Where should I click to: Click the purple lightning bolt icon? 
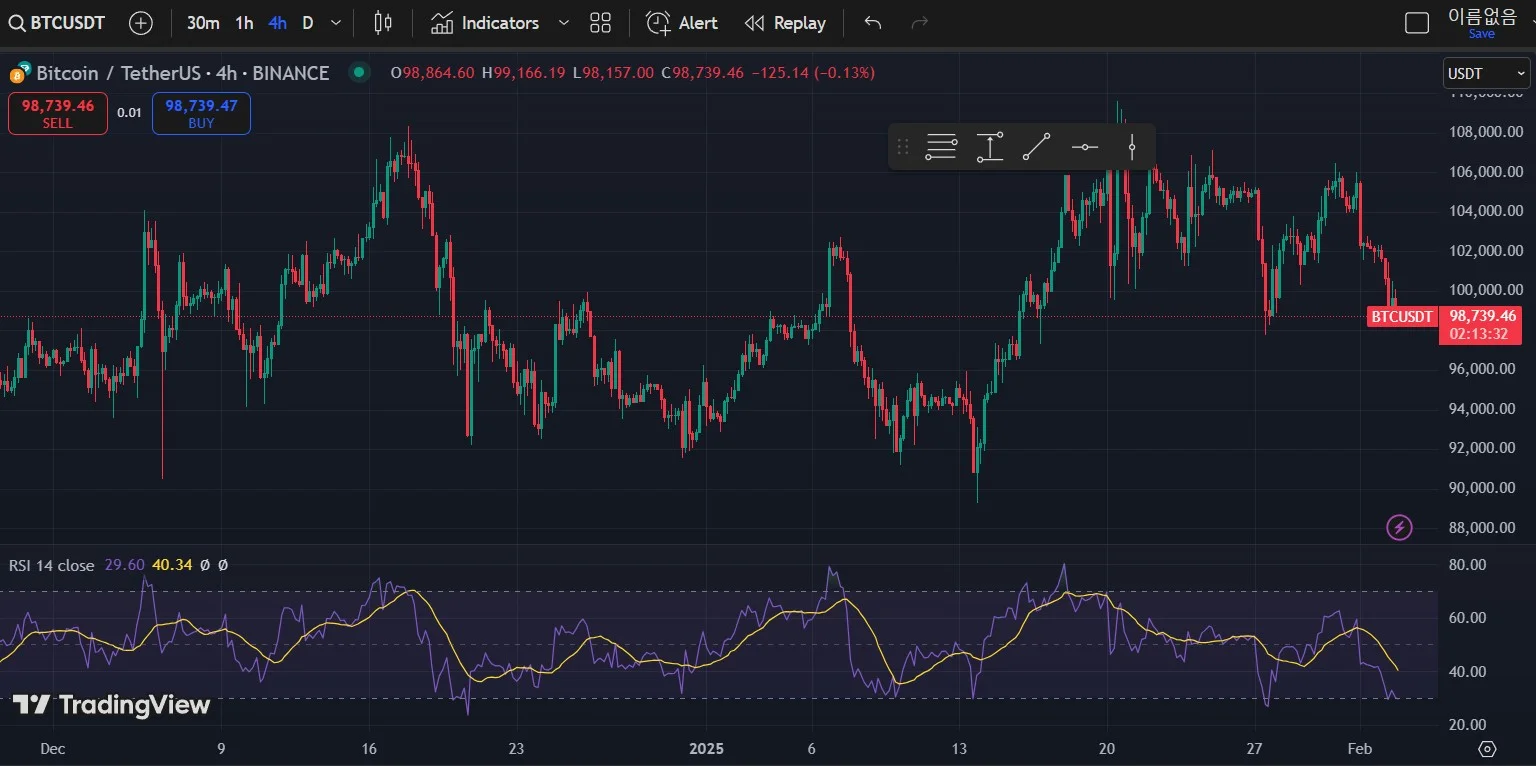[x=1400, y=527]
